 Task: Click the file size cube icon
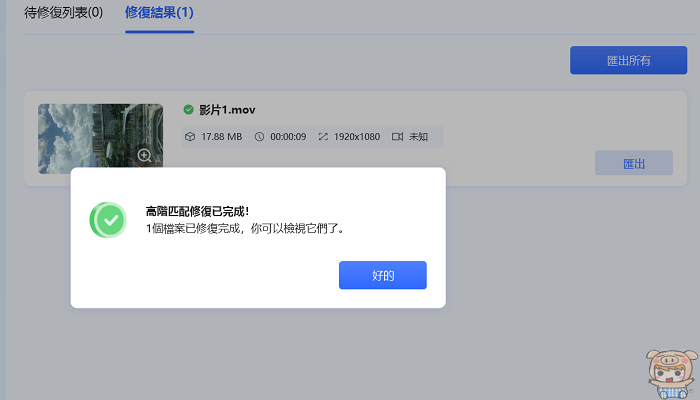click(x=190, y=137)
